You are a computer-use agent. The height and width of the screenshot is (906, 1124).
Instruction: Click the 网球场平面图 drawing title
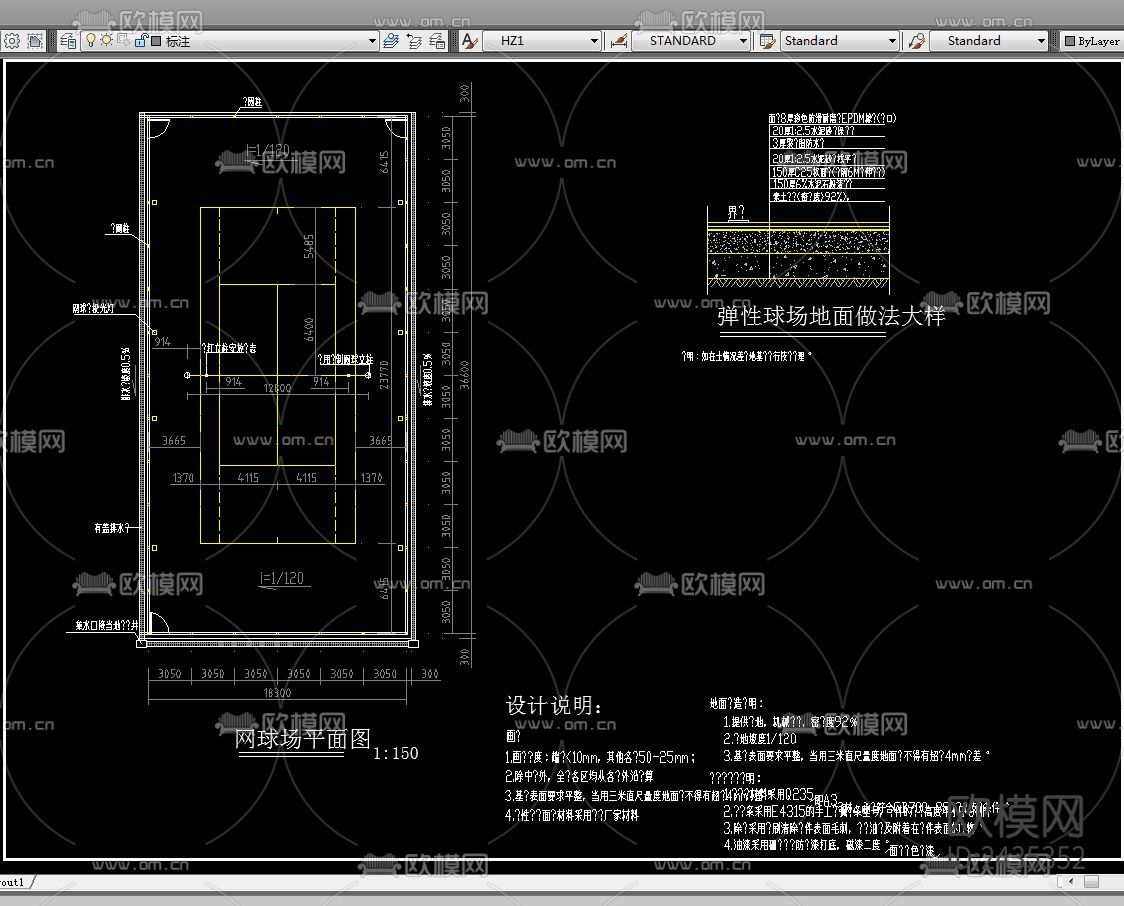coord(302,738)
